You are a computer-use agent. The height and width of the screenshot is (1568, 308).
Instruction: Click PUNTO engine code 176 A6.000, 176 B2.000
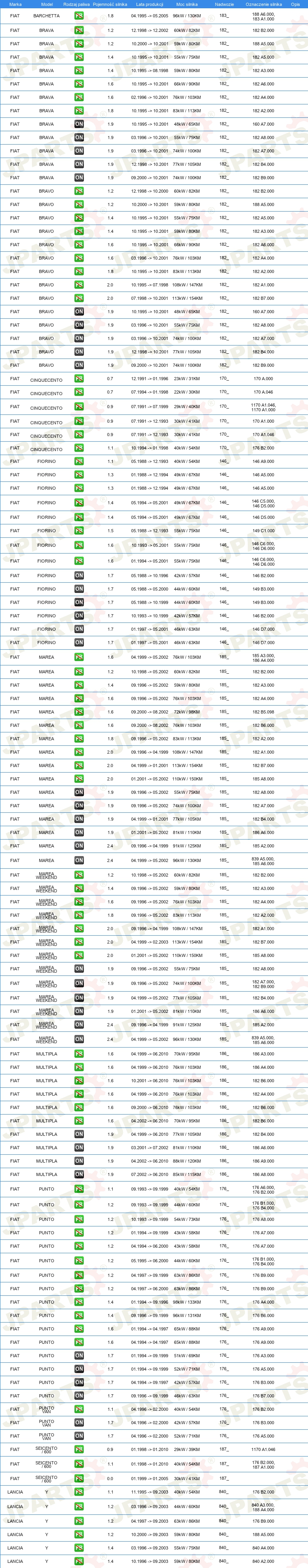(x=263, y=1189)
